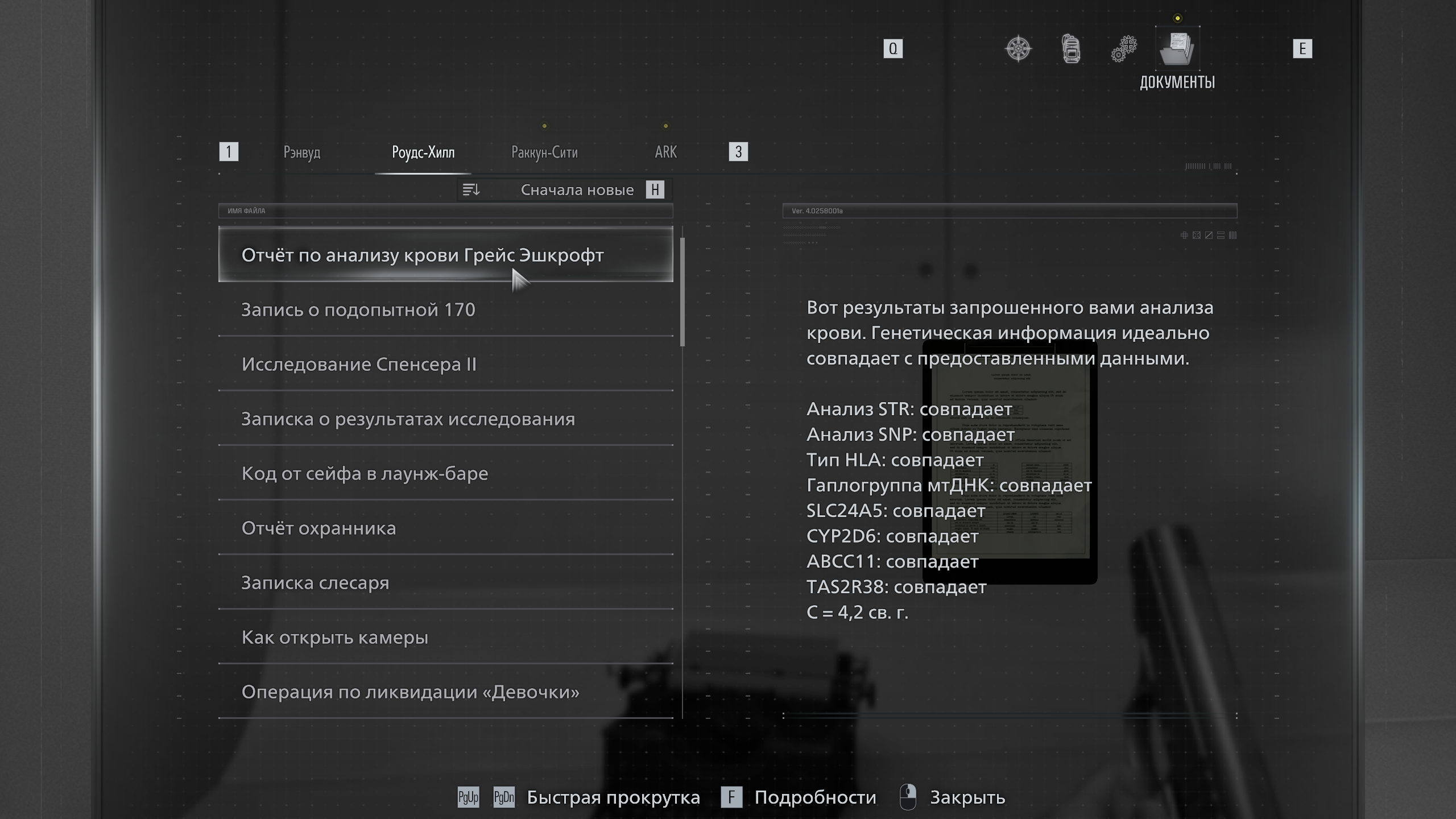
Task: Click the E next-menu key icon
Action: (x=1302, y=49)
